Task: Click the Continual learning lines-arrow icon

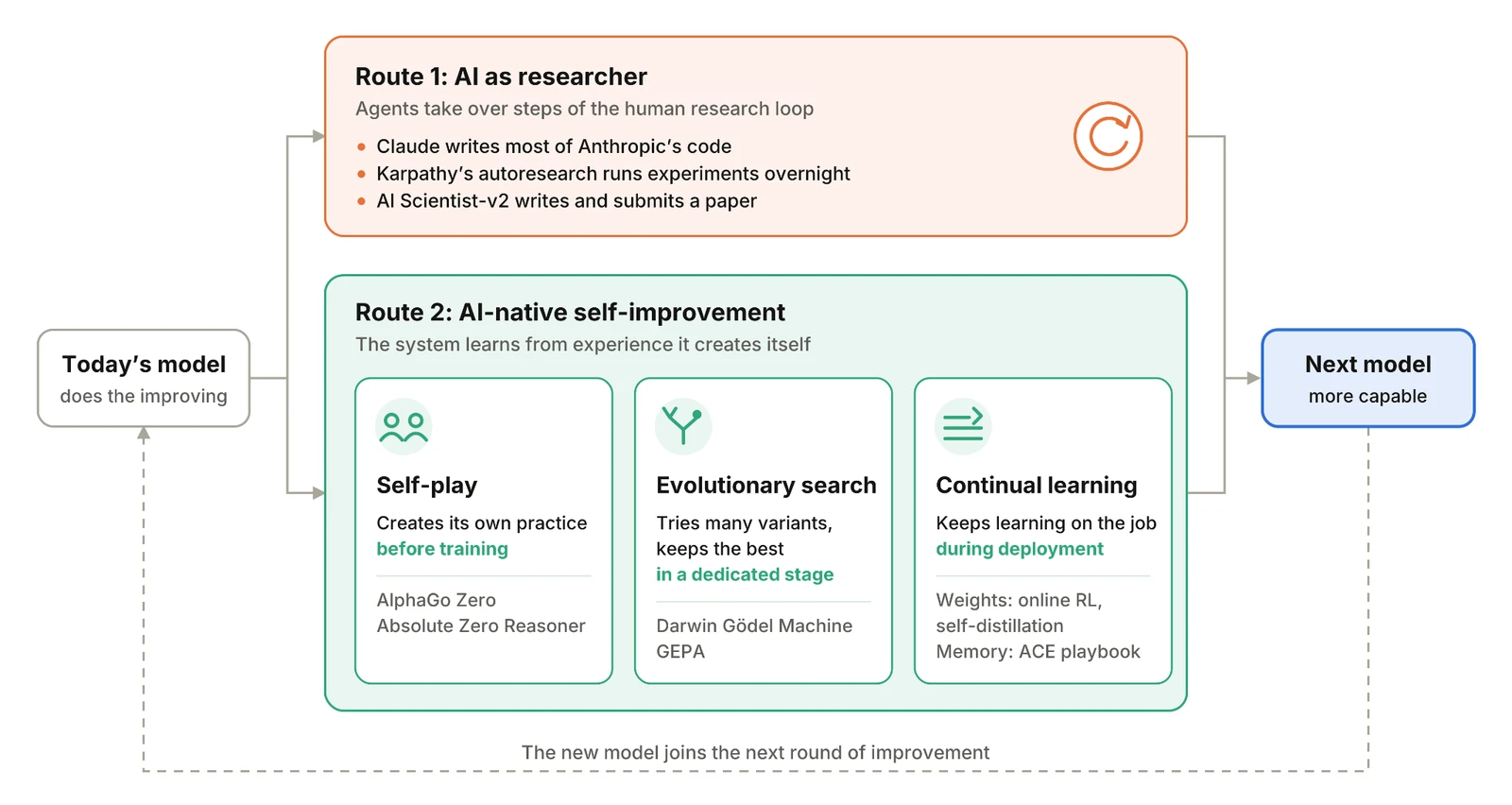Action: tap(963, 426)
